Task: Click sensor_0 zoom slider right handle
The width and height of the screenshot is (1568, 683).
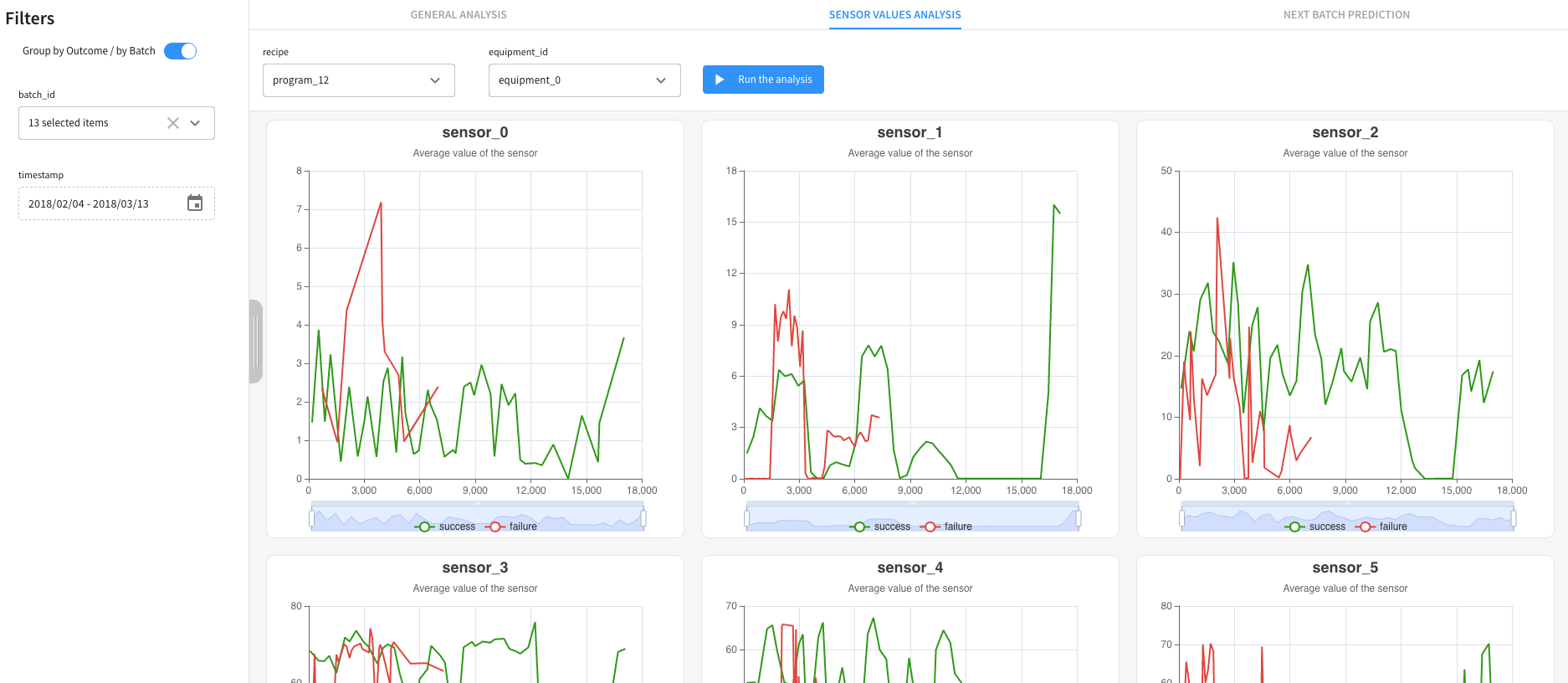Action: (x=643, y=519)
